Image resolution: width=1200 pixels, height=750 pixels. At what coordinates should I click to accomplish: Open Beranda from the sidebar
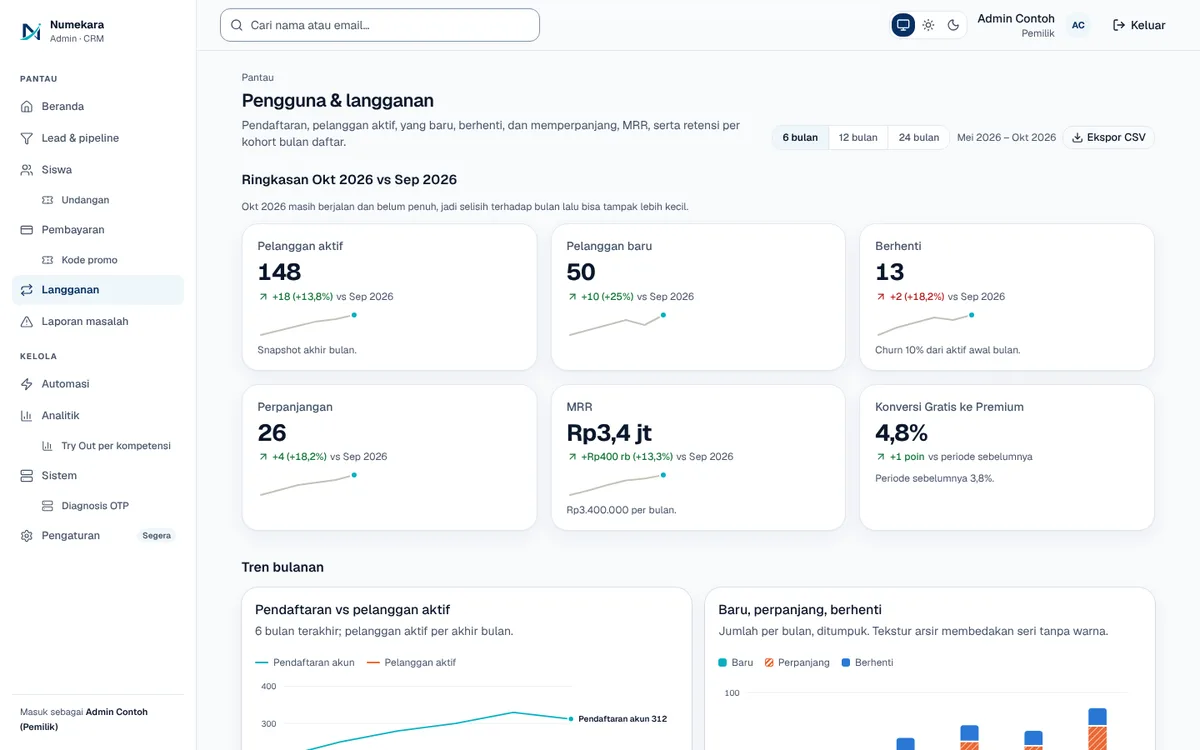98,106
